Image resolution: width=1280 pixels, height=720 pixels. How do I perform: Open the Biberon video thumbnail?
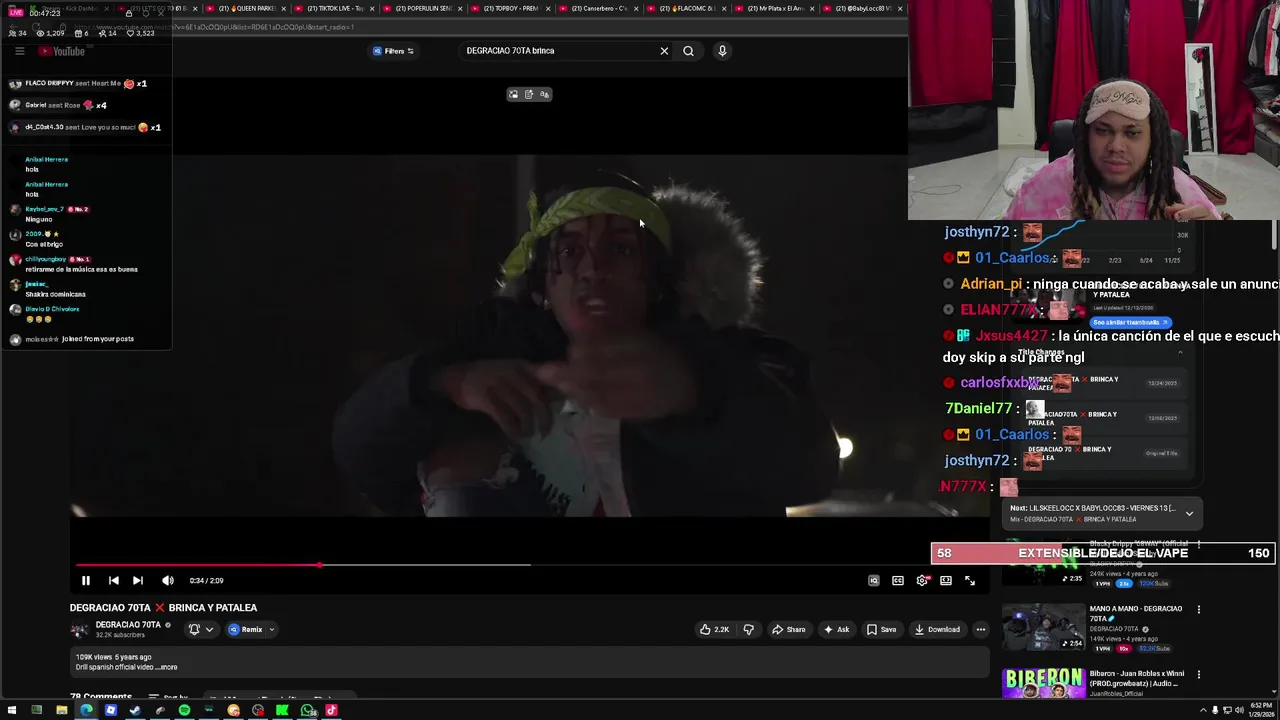1044,684
